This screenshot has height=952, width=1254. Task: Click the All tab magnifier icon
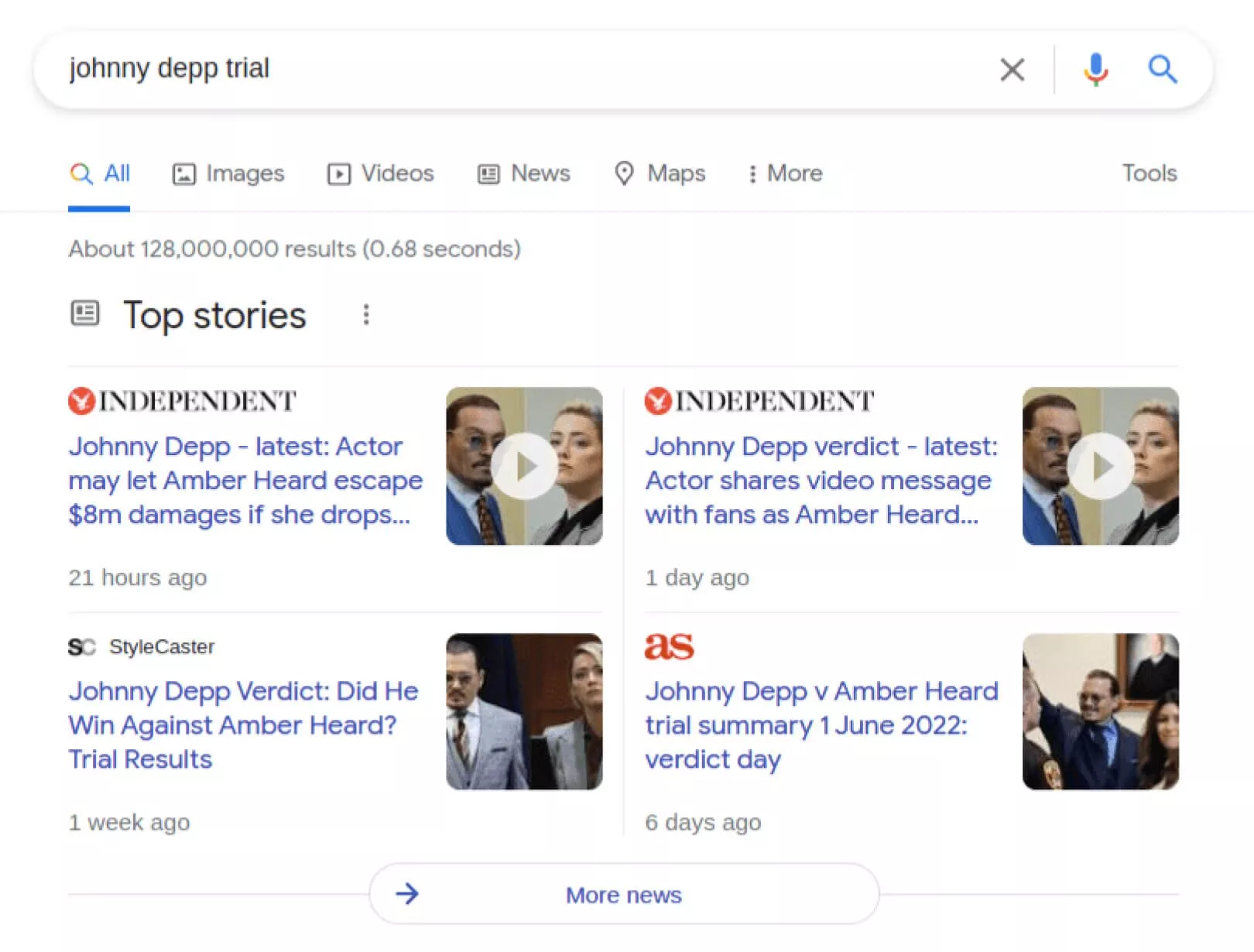[x=81, y=173]
